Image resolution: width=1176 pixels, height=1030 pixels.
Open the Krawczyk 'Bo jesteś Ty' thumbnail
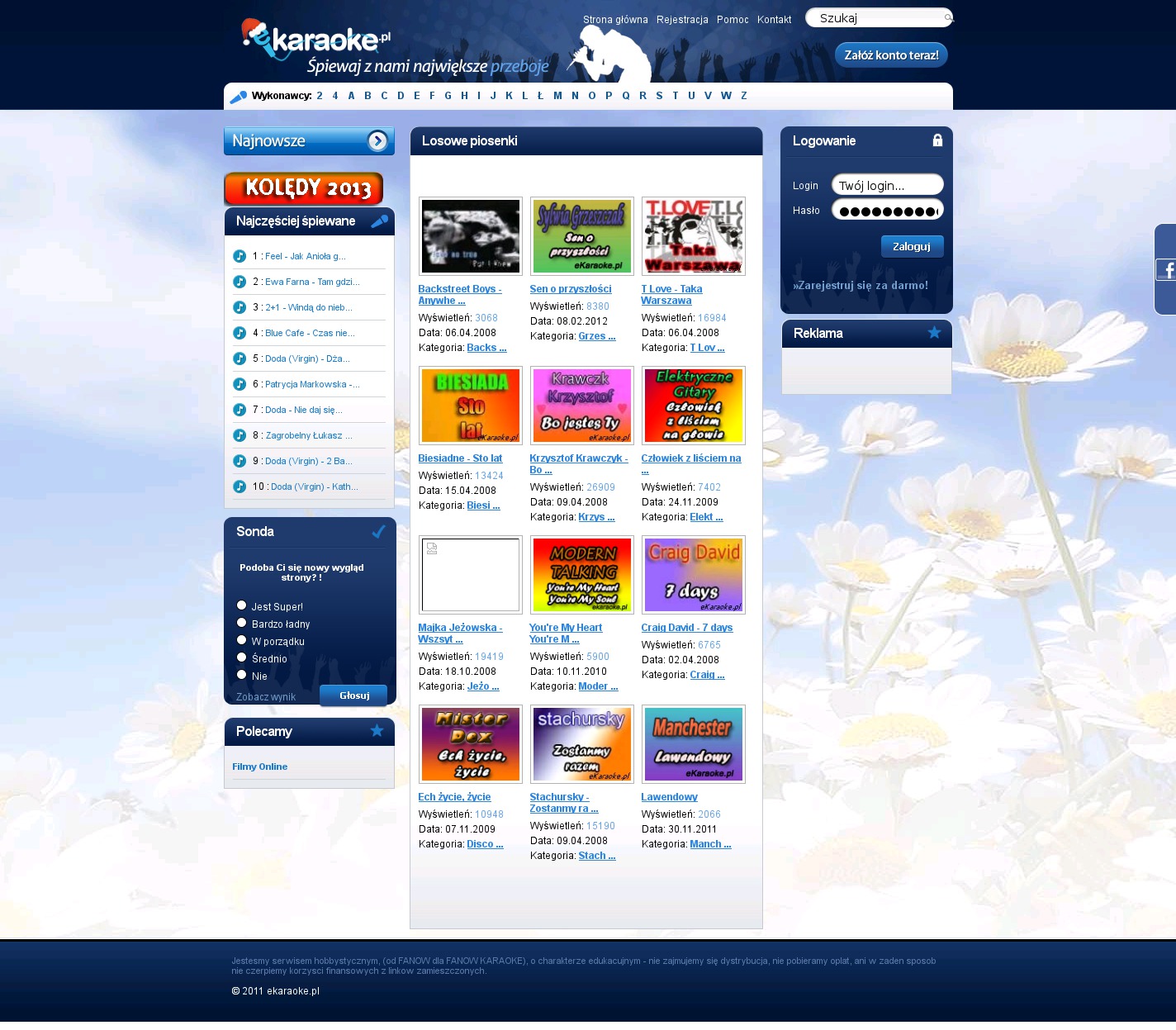(582, 406)
